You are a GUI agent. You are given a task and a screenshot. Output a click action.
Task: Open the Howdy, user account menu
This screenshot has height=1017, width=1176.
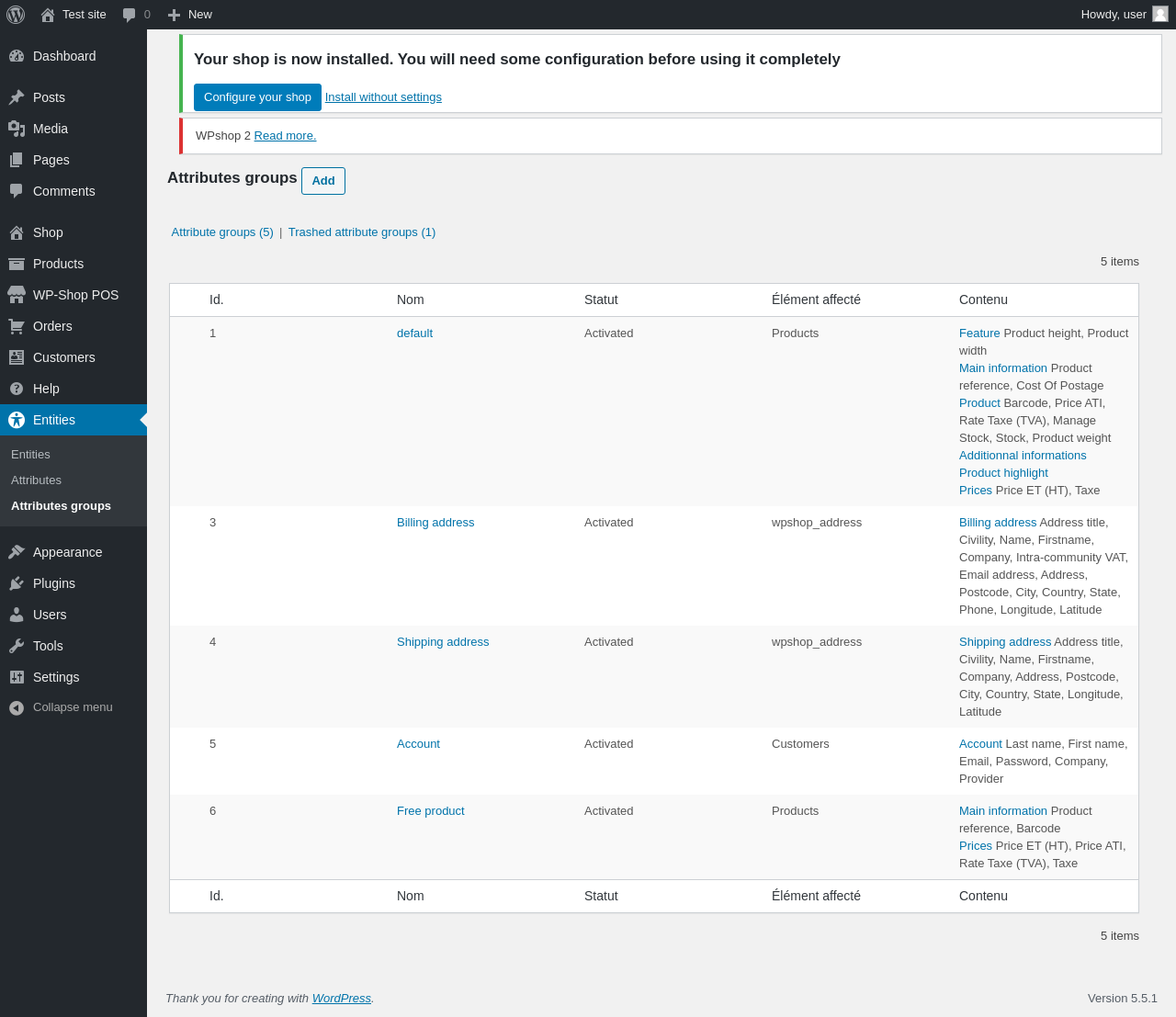[1125, 15]
